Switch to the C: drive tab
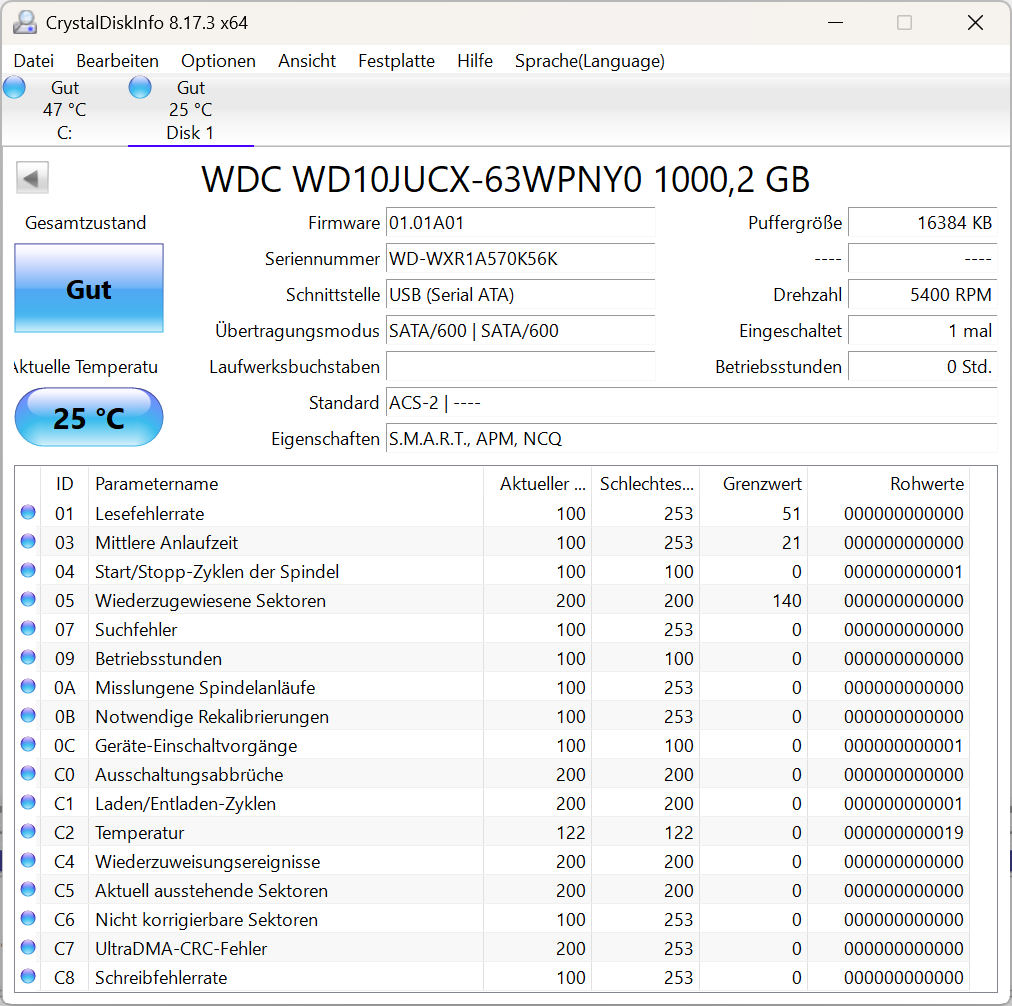Screen dimensions: 1012x1006 click(64, 110)
